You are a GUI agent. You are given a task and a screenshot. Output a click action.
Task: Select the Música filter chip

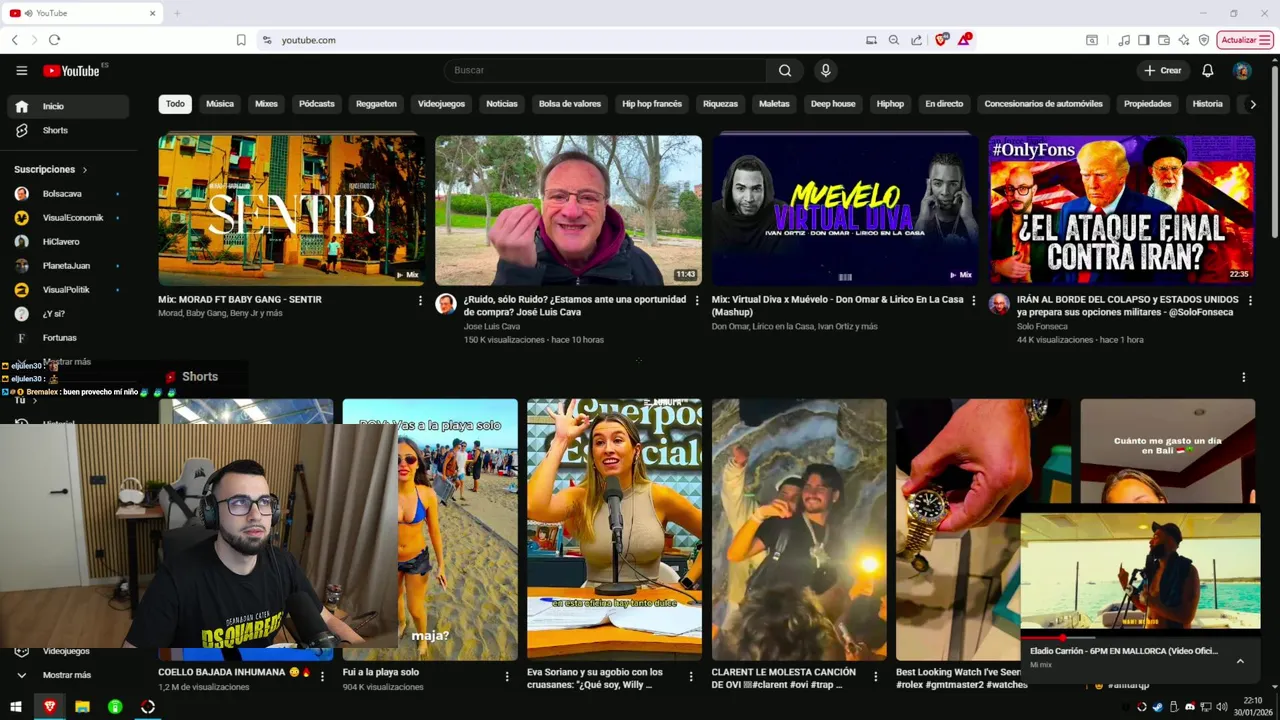pos(220,104)
